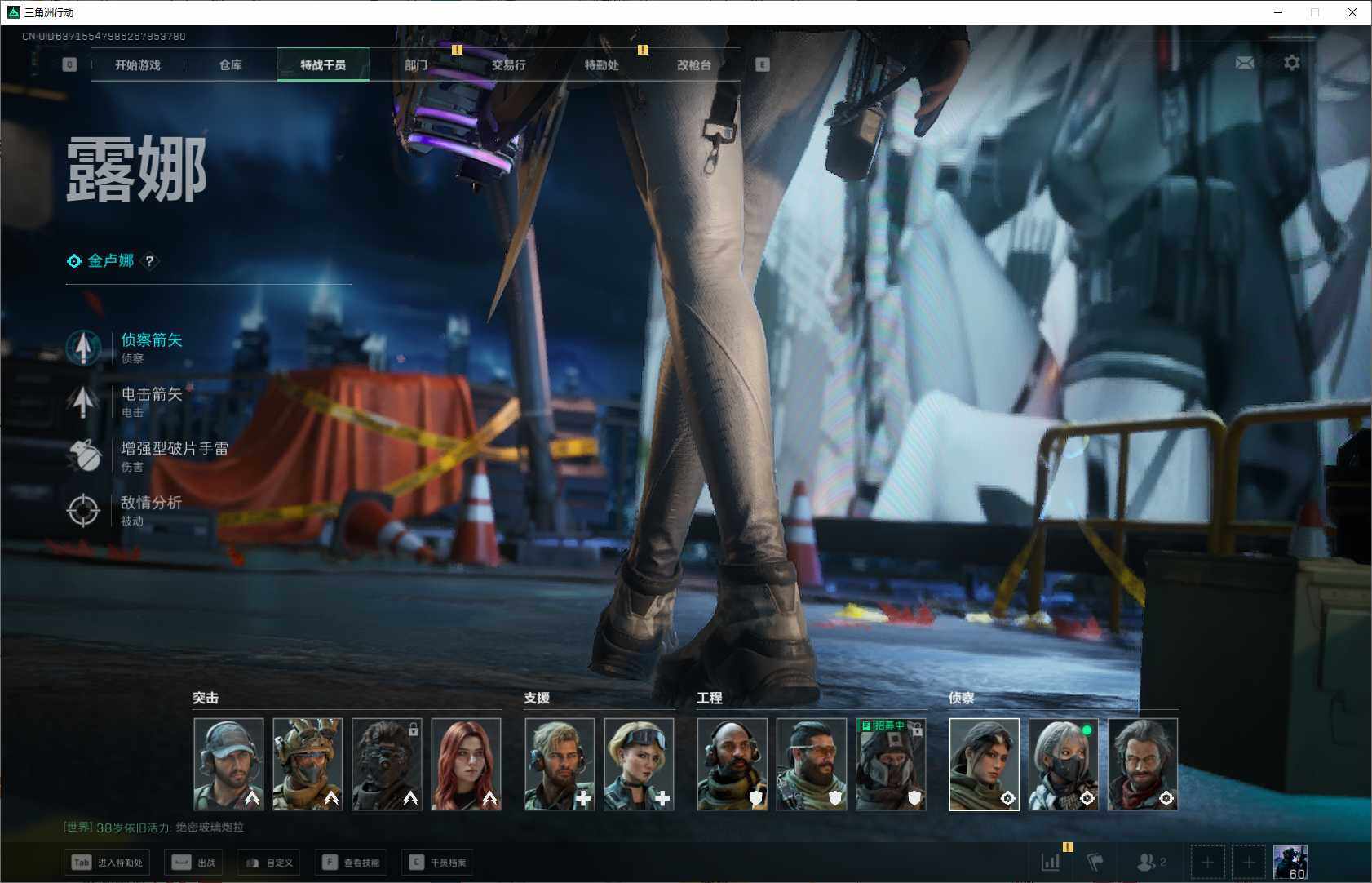Click the 支援 class heading
This screenshot has width=1372, height=883.
click(537, 698)
